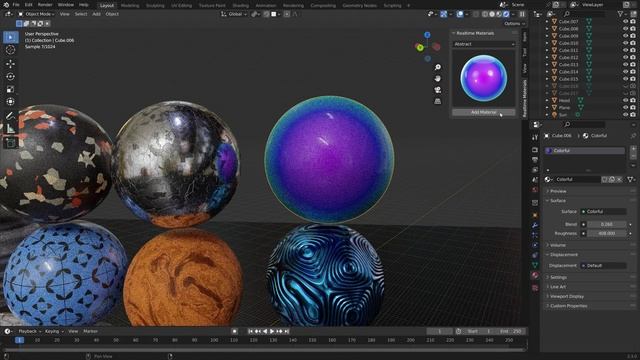Viewport: 640px width, 360px height.
Task: Activate the Rotate tool
Action: (11, 76)
